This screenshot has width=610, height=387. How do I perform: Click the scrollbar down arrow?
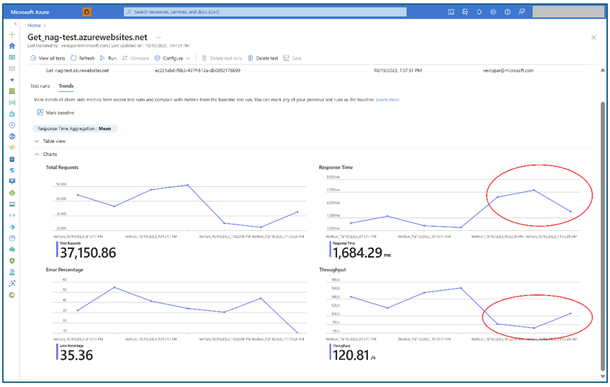coord(603,376)
